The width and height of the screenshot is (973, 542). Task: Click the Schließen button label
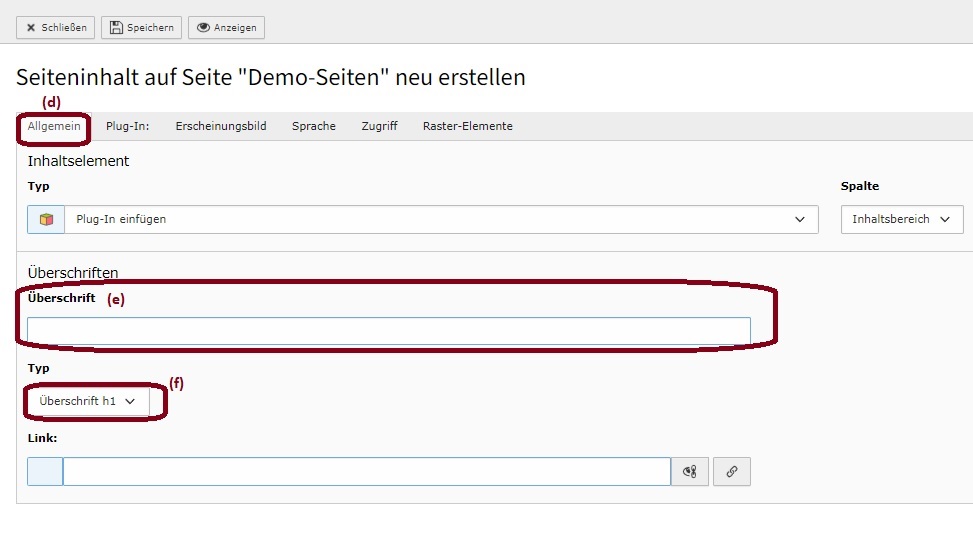64,27
